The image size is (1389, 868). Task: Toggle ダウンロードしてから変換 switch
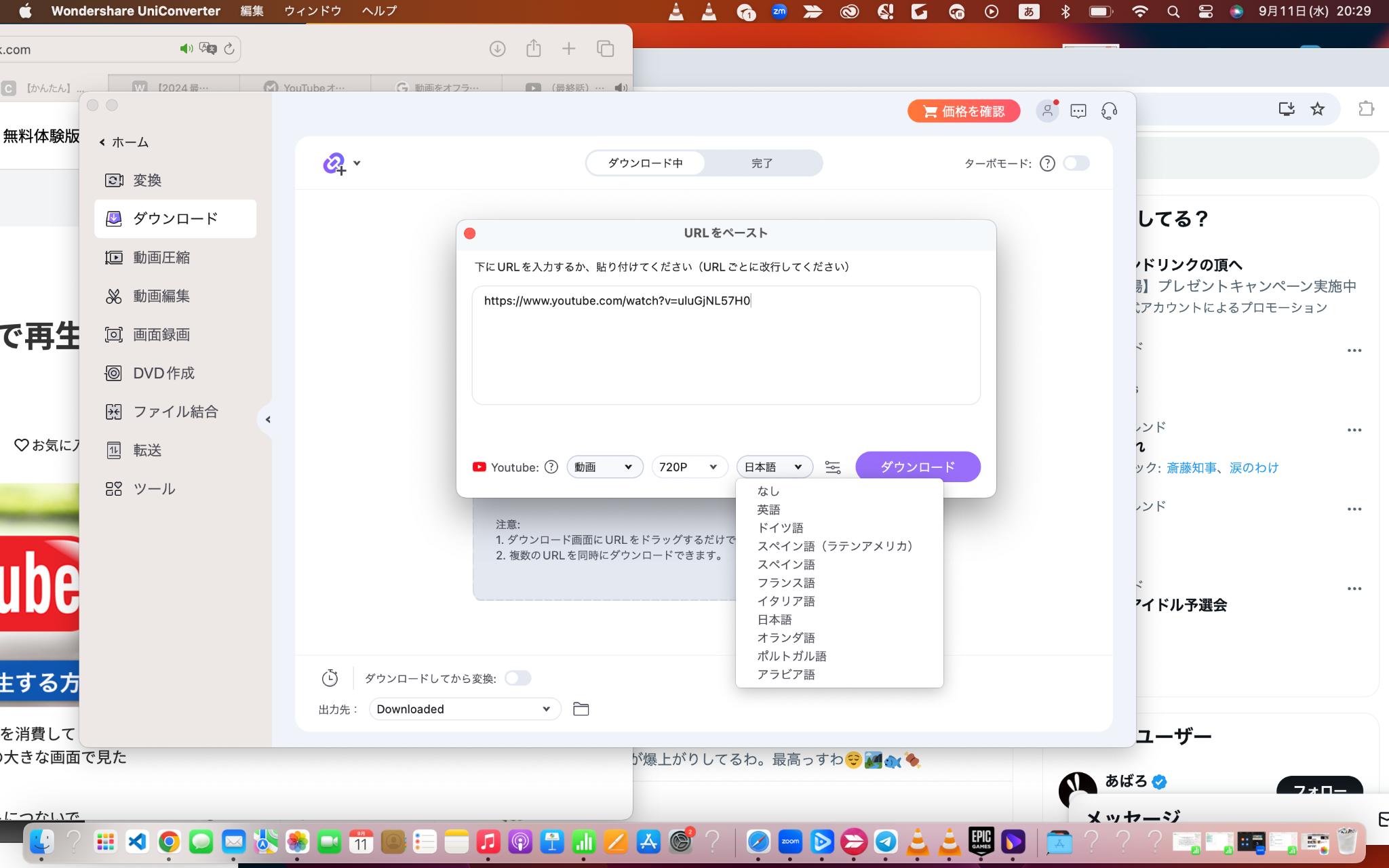518,678
